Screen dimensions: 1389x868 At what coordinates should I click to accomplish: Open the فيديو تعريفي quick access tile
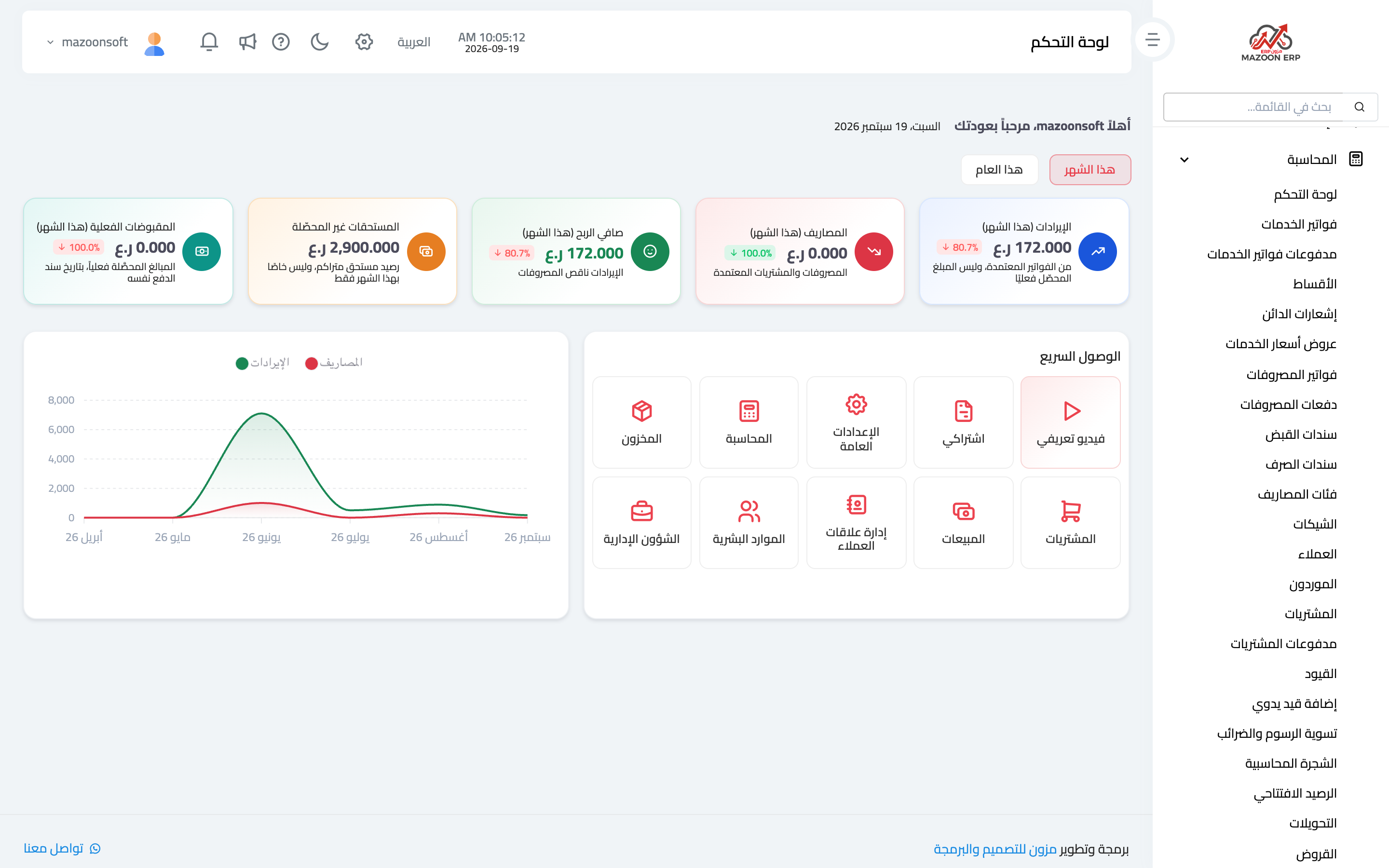point(1071,422)
